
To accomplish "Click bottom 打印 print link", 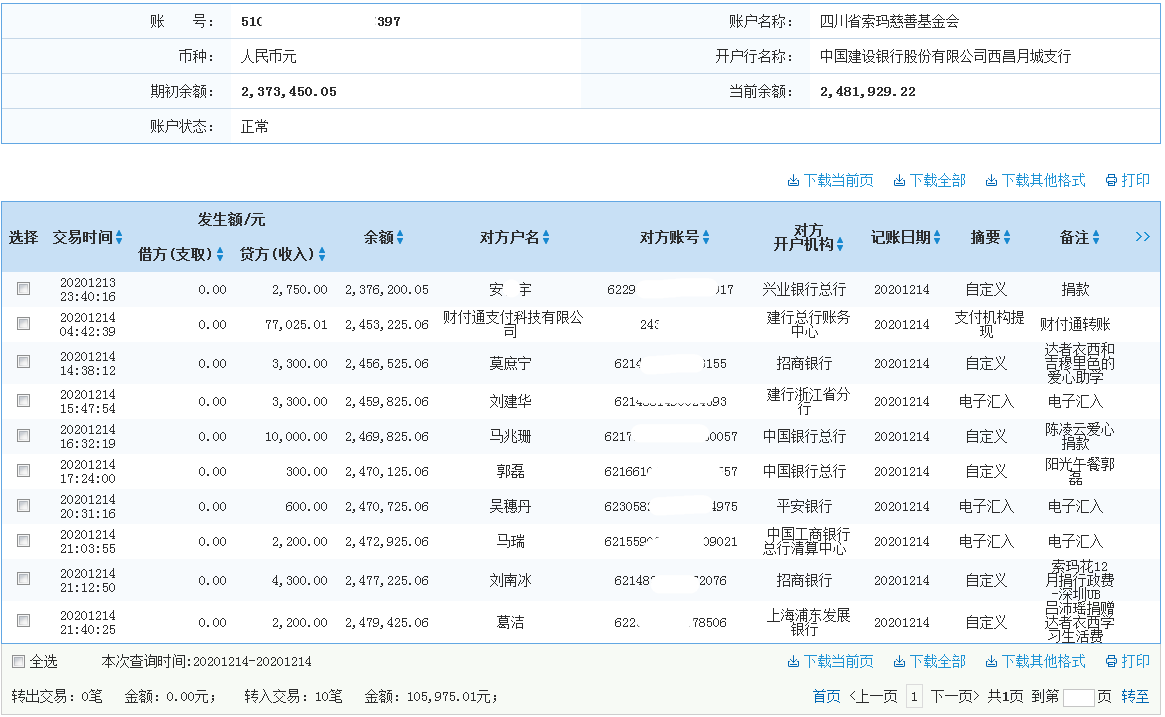I will tap(1128, 661).
